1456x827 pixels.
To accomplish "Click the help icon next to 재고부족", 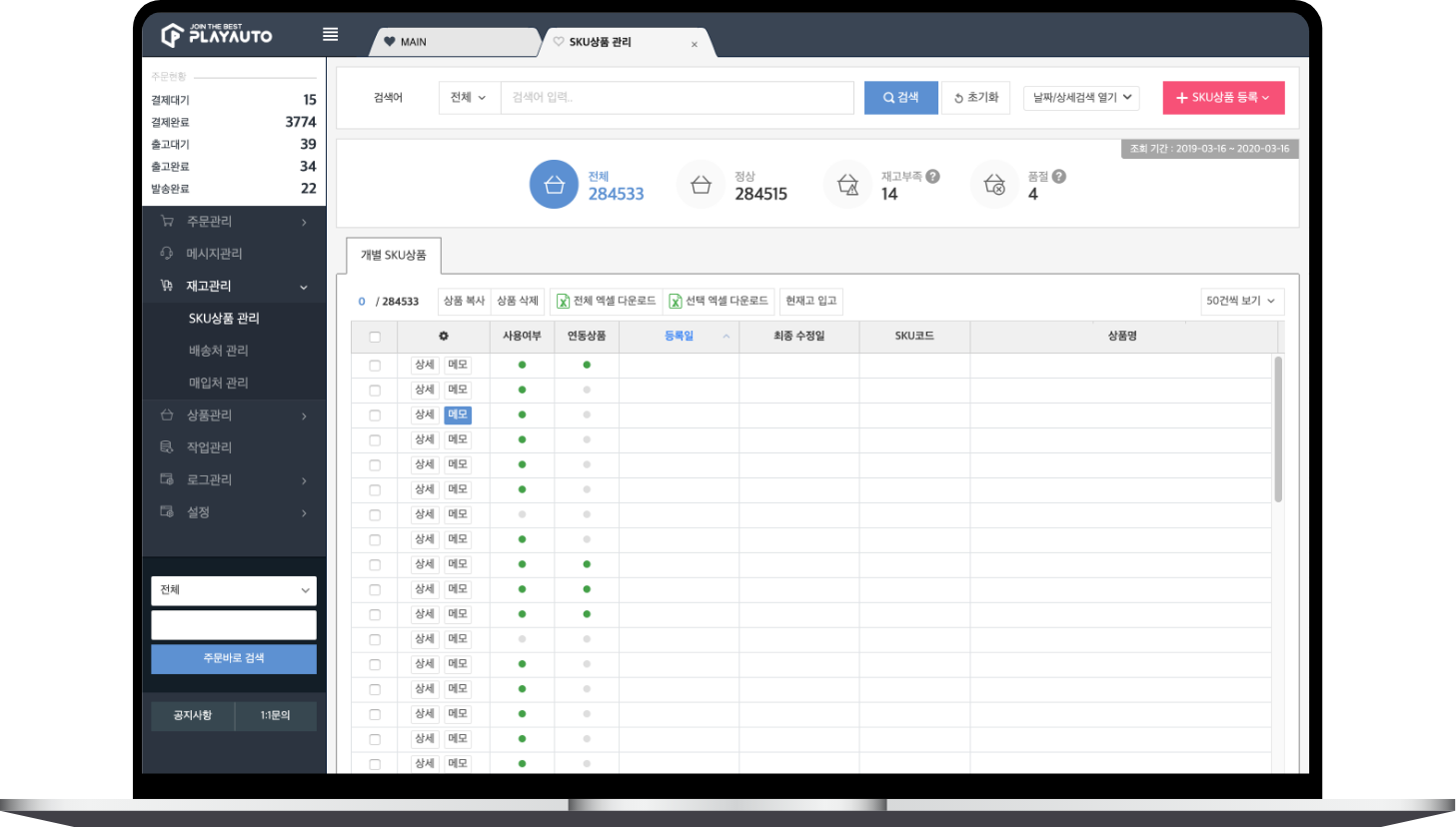I will (932, 177).
